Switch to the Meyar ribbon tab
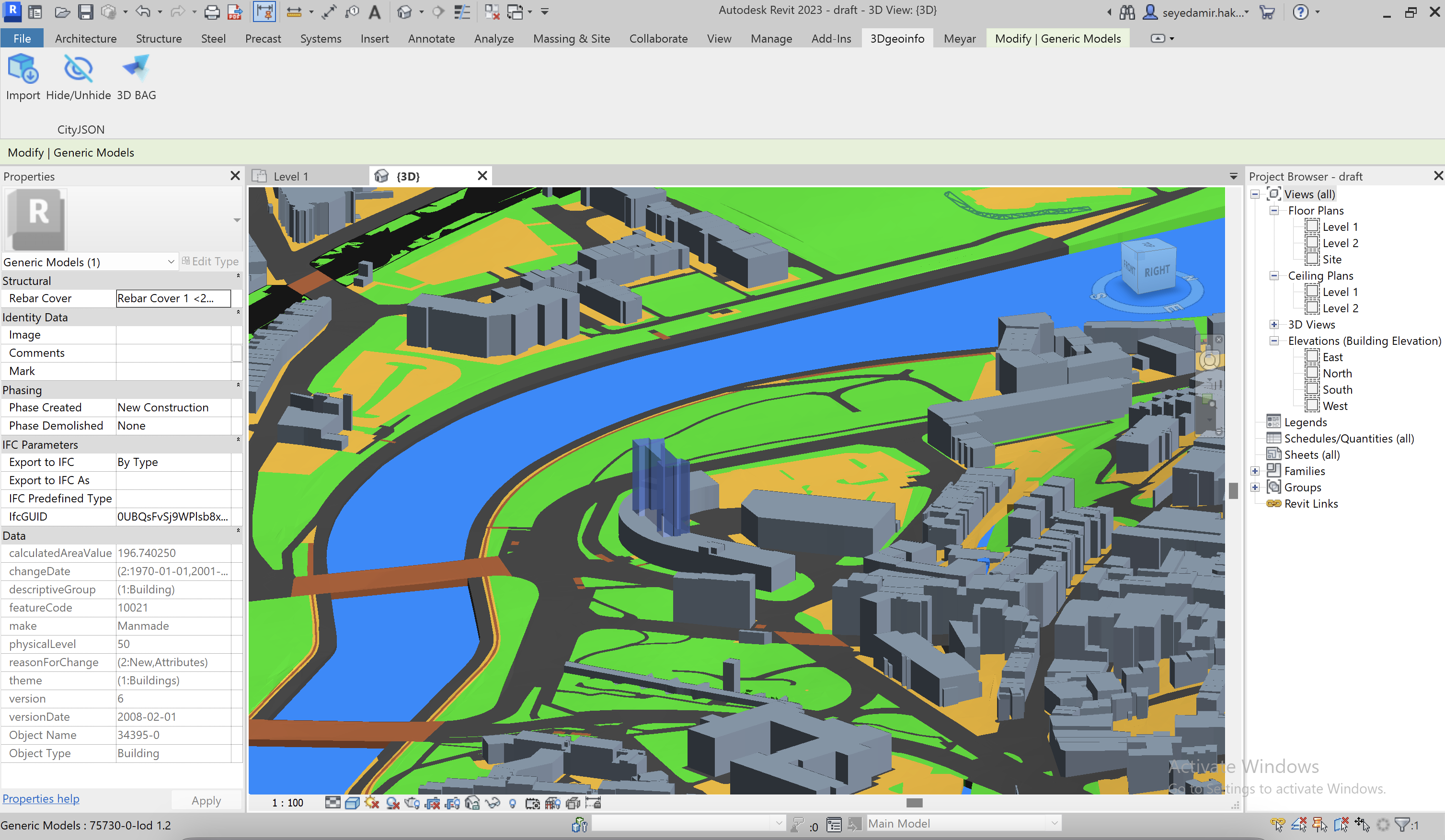Screen dimensions: 1445x840 [x=959, y=38]
